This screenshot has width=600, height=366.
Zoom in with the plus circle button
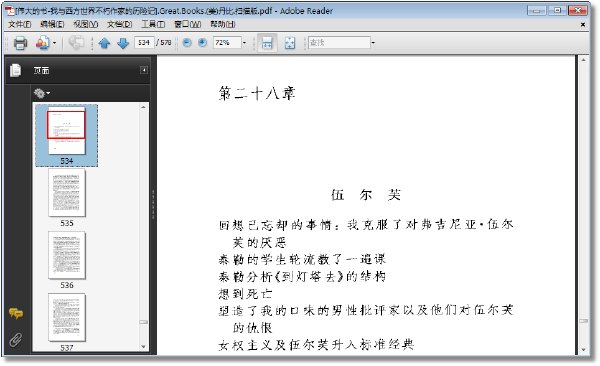(202, 42)
